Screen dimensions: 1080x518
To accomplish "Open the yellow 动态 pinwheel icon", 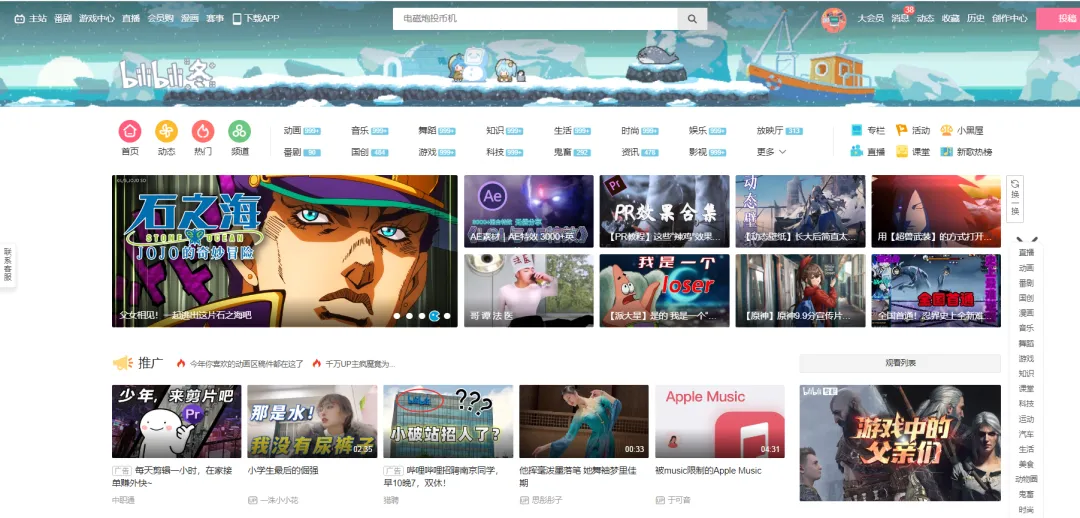I will (166, 131).
